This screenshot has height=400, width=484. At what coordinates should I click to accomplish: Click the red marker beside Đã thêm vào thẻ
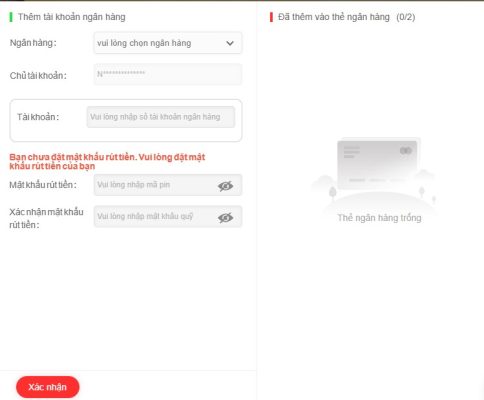tap(271, 17)
